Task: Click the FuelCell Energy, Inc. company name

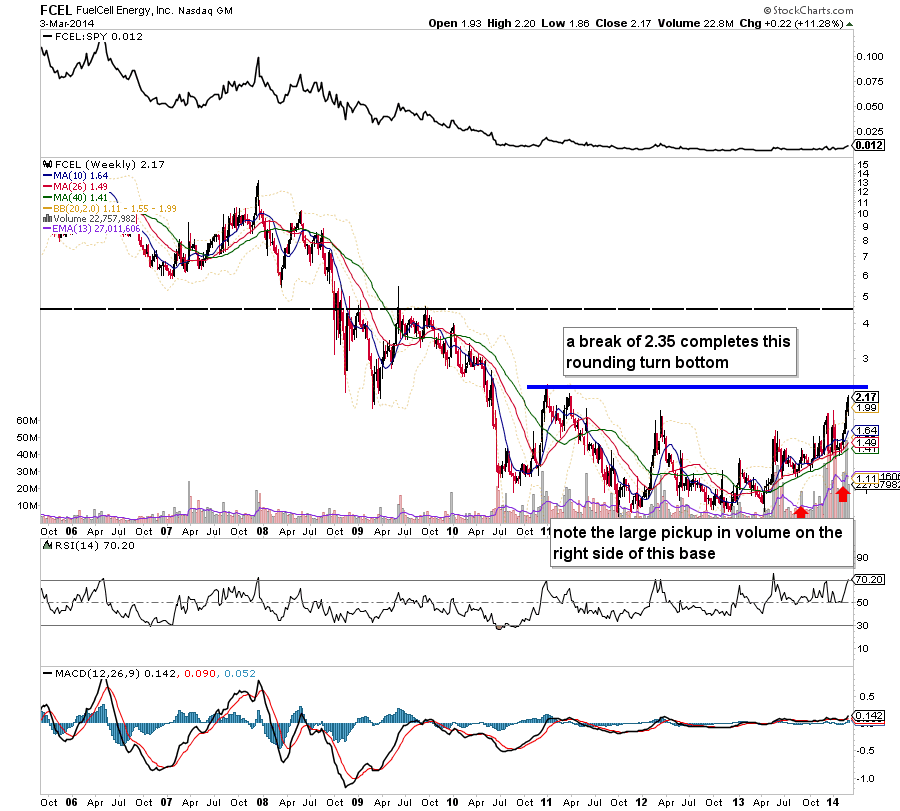Action: 125,10
